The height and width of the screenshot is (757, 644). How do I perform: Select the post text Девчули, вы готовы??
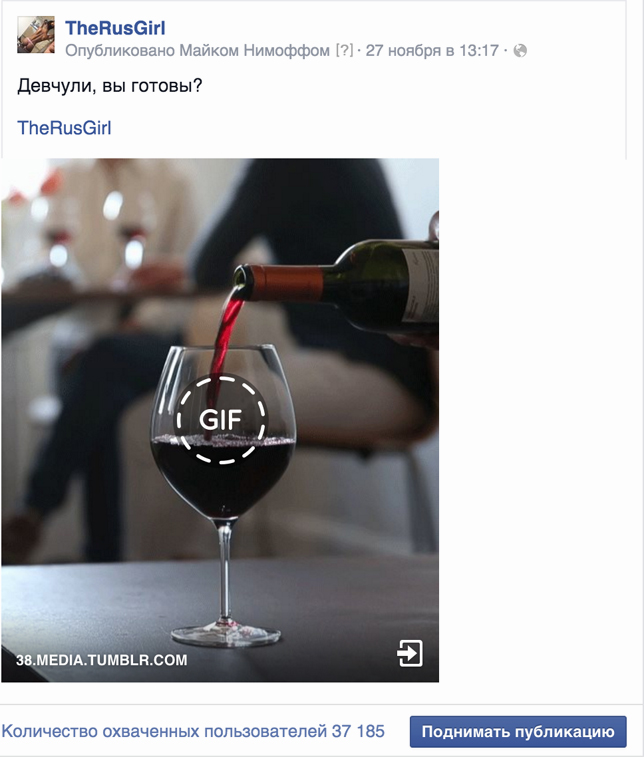point(110,86)
